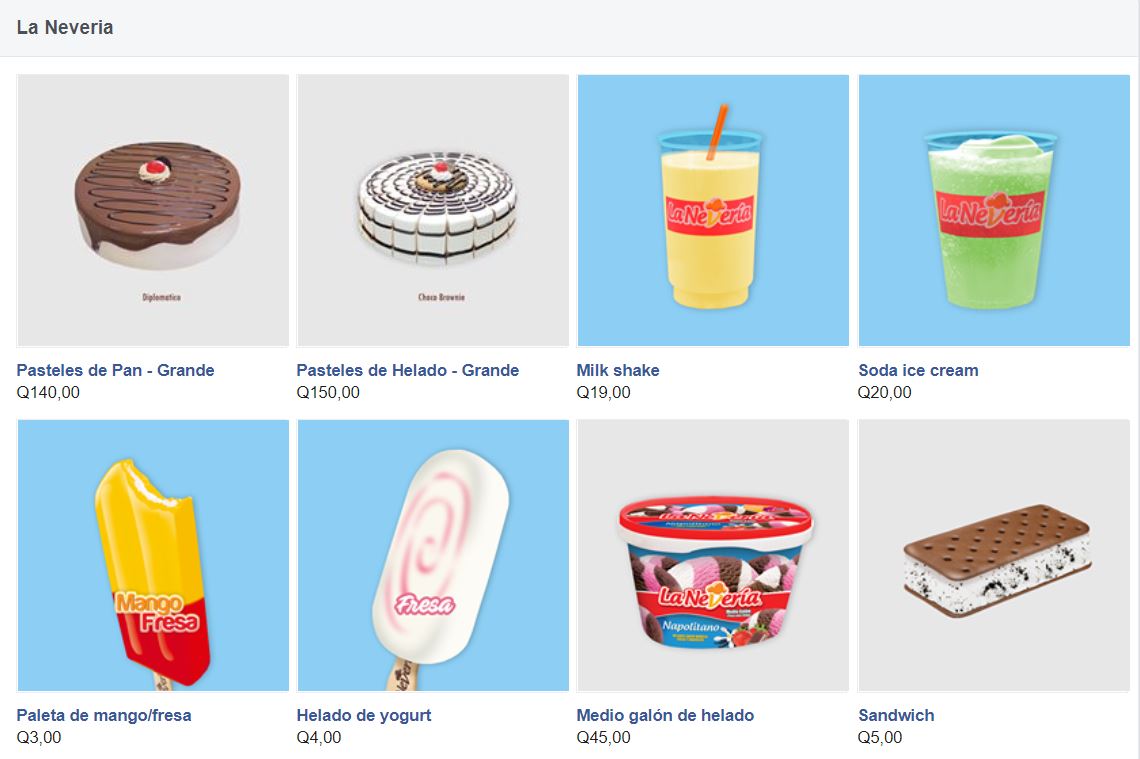This screenshot has height=759, width=1140.
Task: Open the Fresa yogurt ice cream bar image
Action: click(x=433, y=555)
